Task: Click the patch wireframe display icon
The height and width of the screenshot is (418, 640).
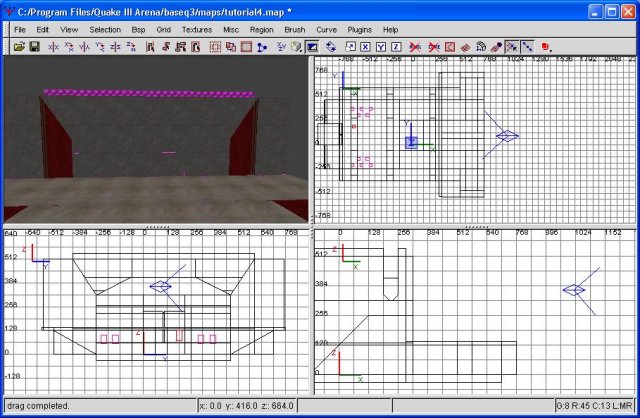Action: (x=465, y=47)
